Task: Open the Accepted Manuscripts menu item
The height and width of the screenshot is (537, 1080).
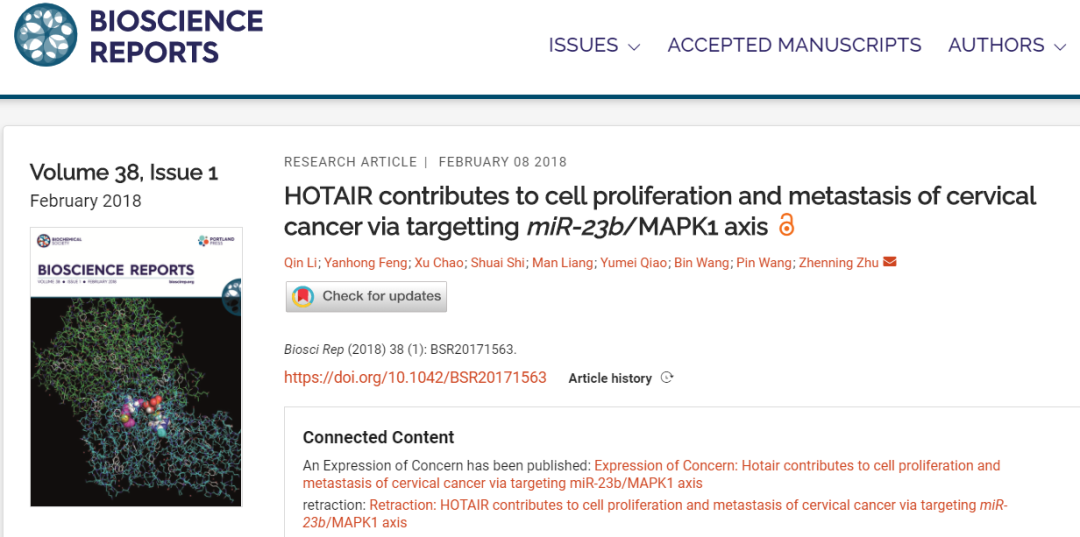Action: [794, 45]
